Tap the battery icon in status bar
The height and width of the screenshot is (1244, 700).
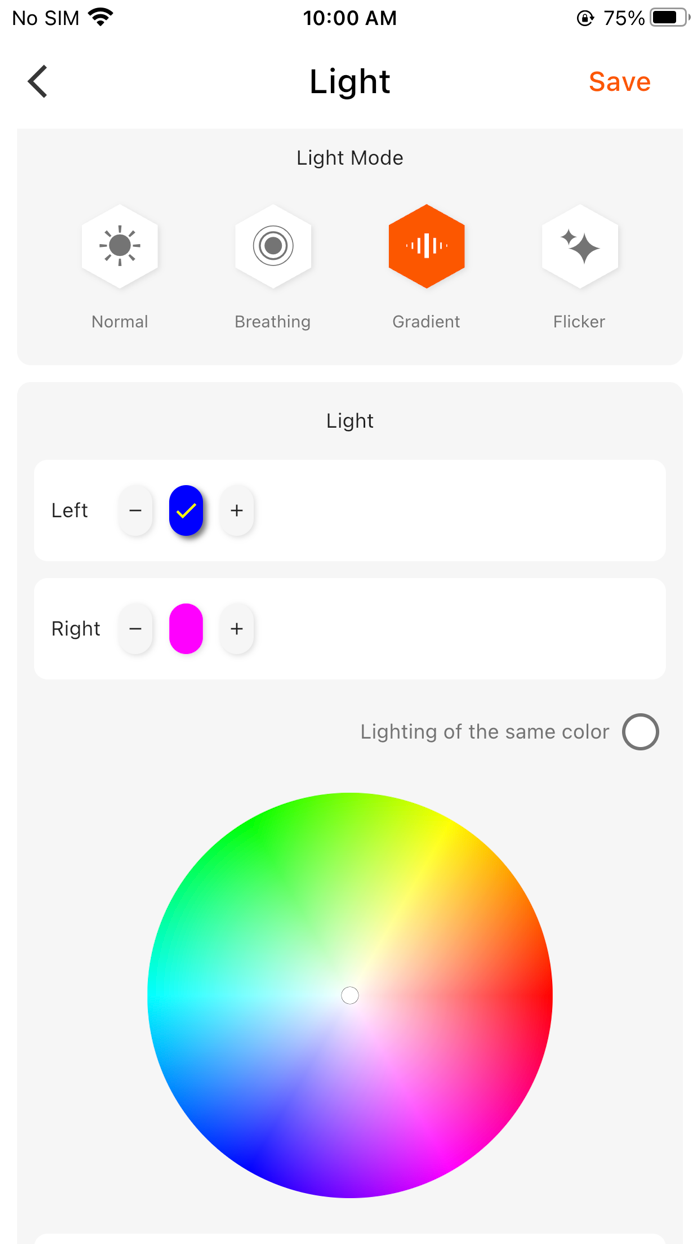(669, 18)
